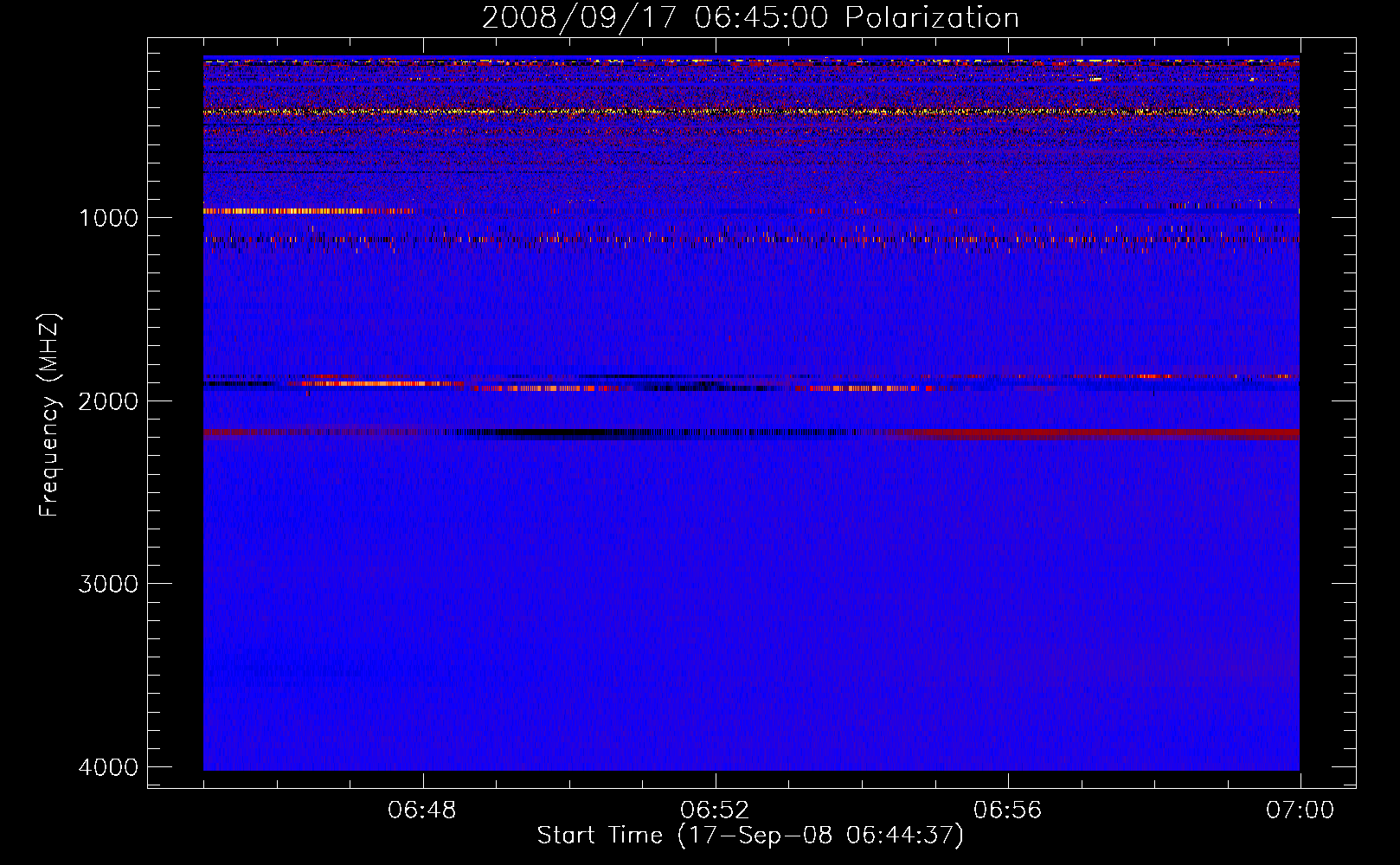Click the 06:52 time tick label
The height and width of the screenshot is (865, 1400).
pos(715,811)
